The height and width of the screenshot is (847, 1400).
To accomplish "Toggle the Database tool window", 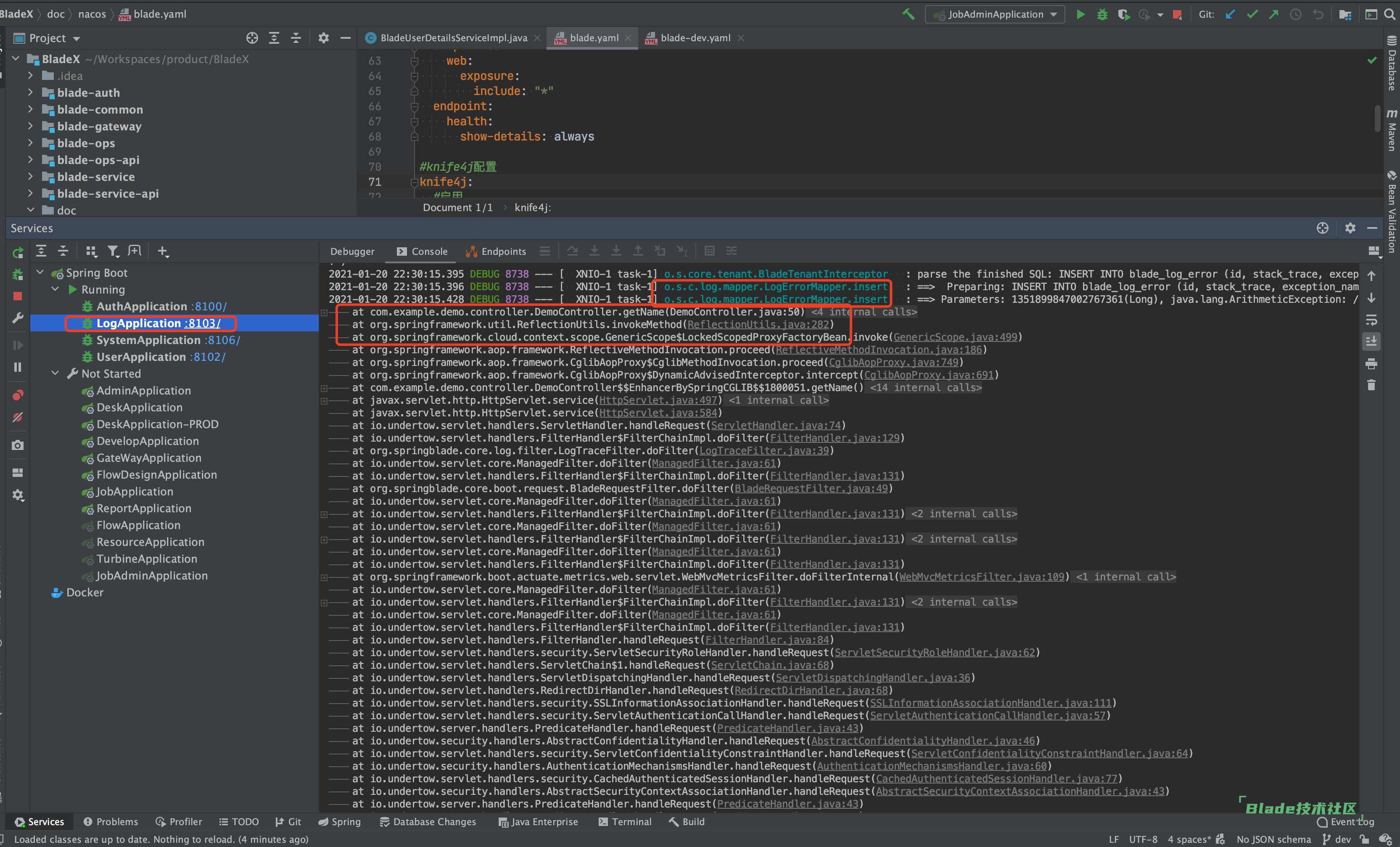I will (x=1392, y=63).
